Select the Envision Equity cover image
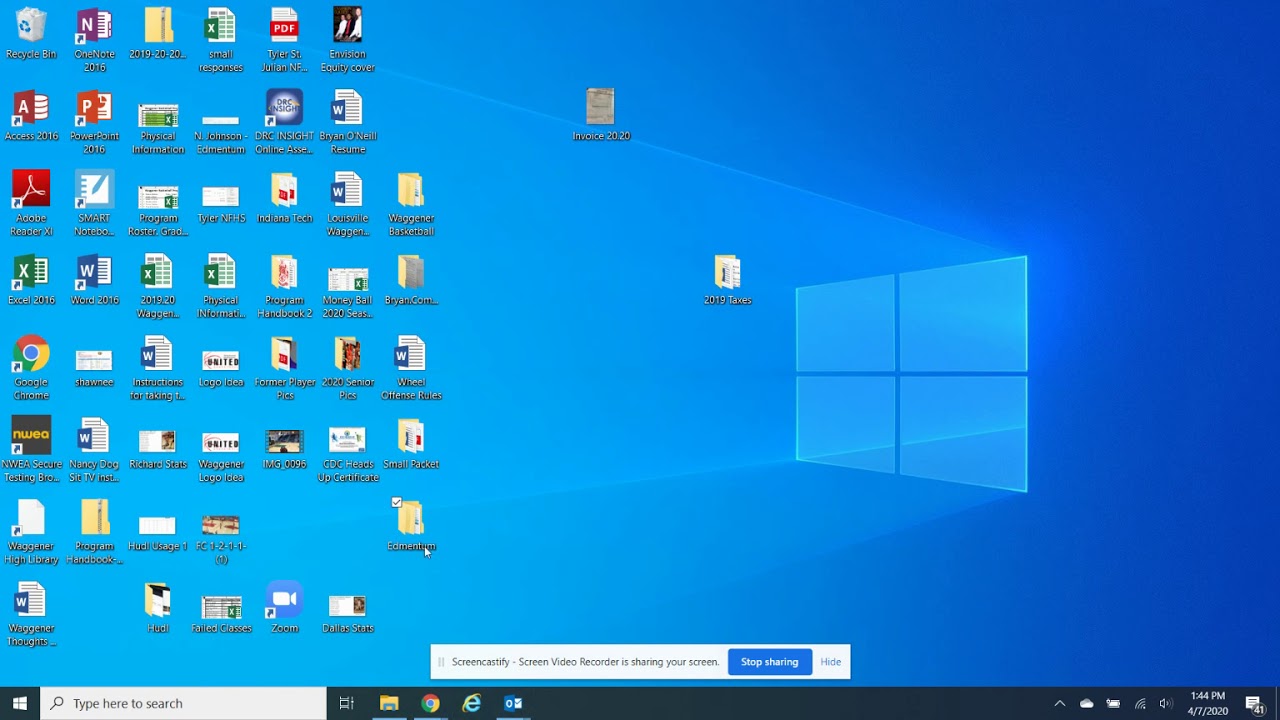Screen dimensions: 1280x720 coord(348,40)
